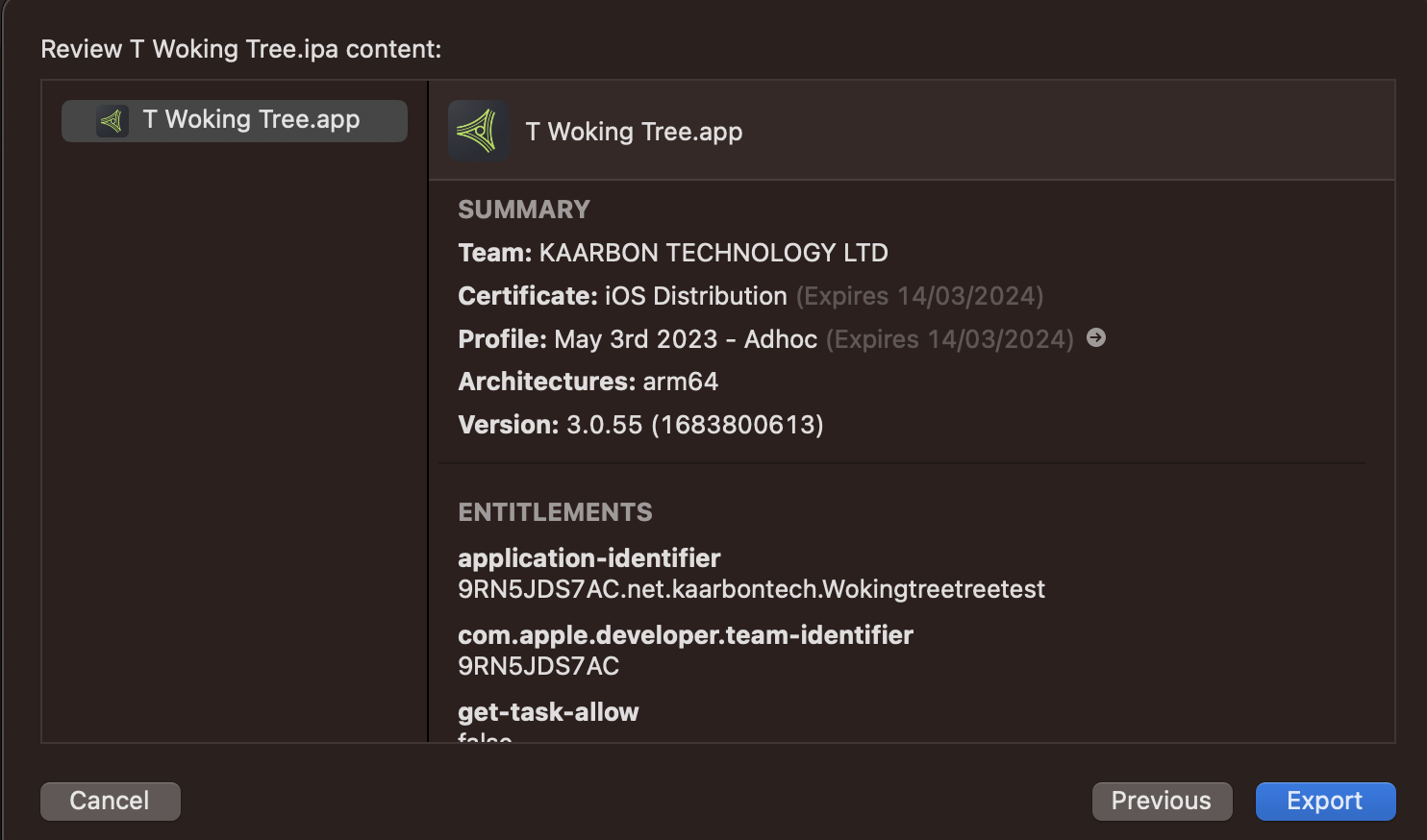1427x840 pixels.
Task: Click the T Woking Tree.app header title
Action: click(634, 132)
